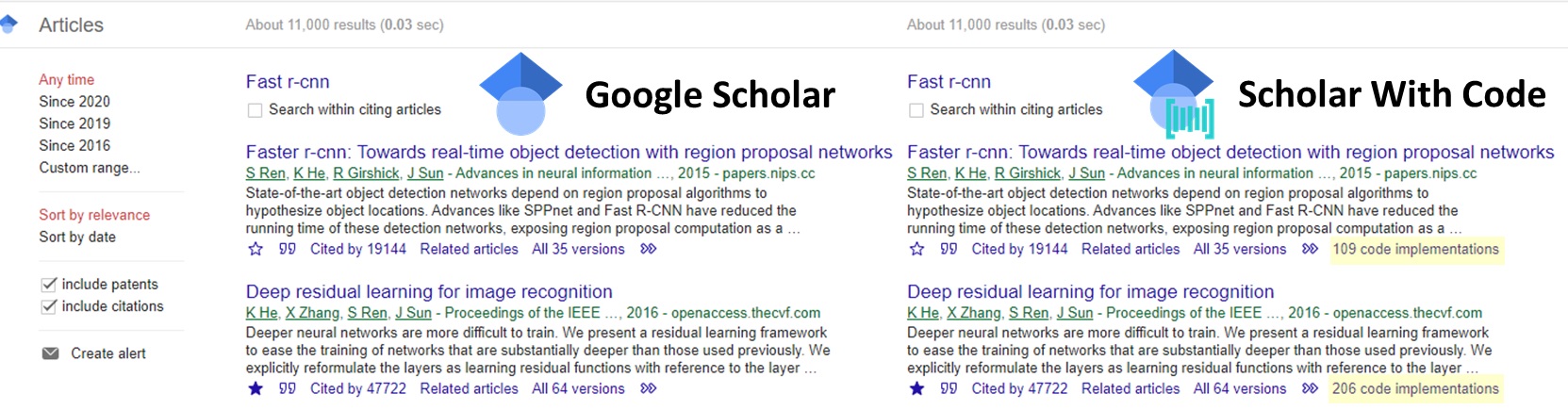Expand extra options on right Faster r-cnn result

[1310, 249]
